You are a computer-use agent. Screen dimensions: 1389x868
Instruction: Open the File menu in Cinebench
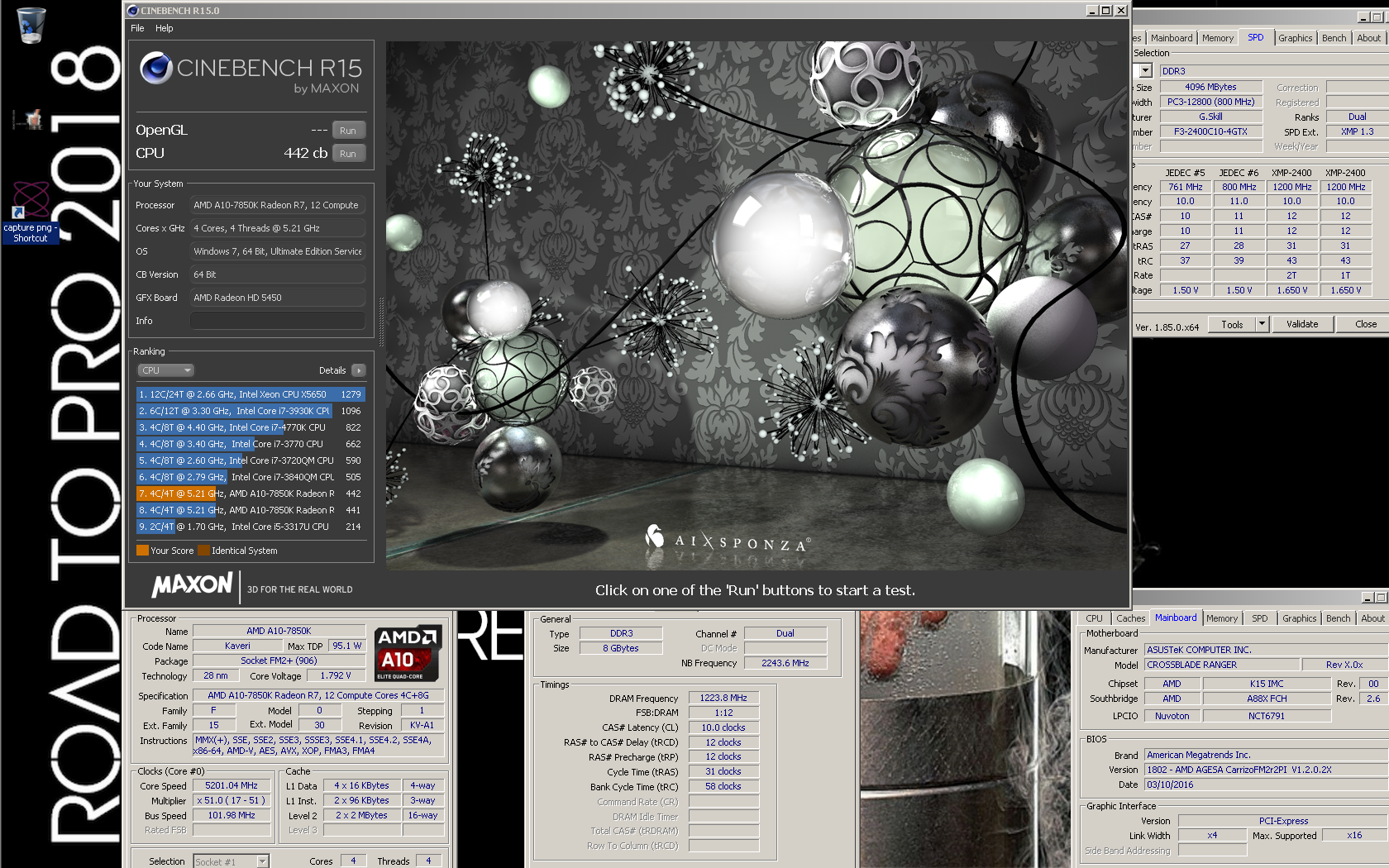click(137, 28)
